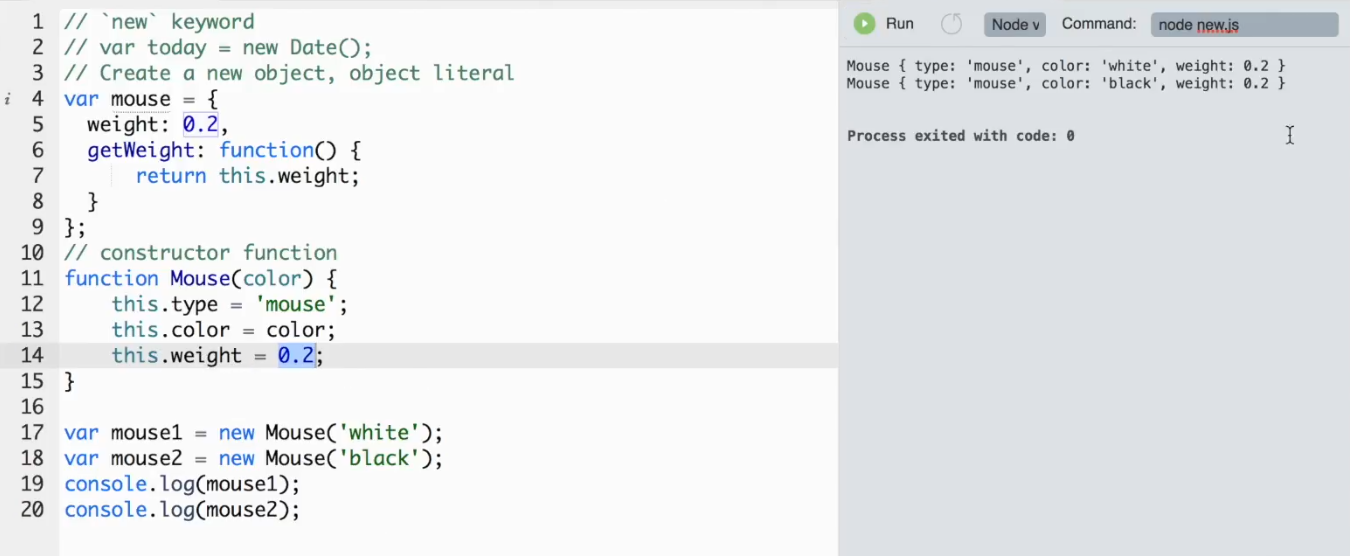Click the Process exited with code: 0 message
1350x556 pixels.
(x=961, y=136)
